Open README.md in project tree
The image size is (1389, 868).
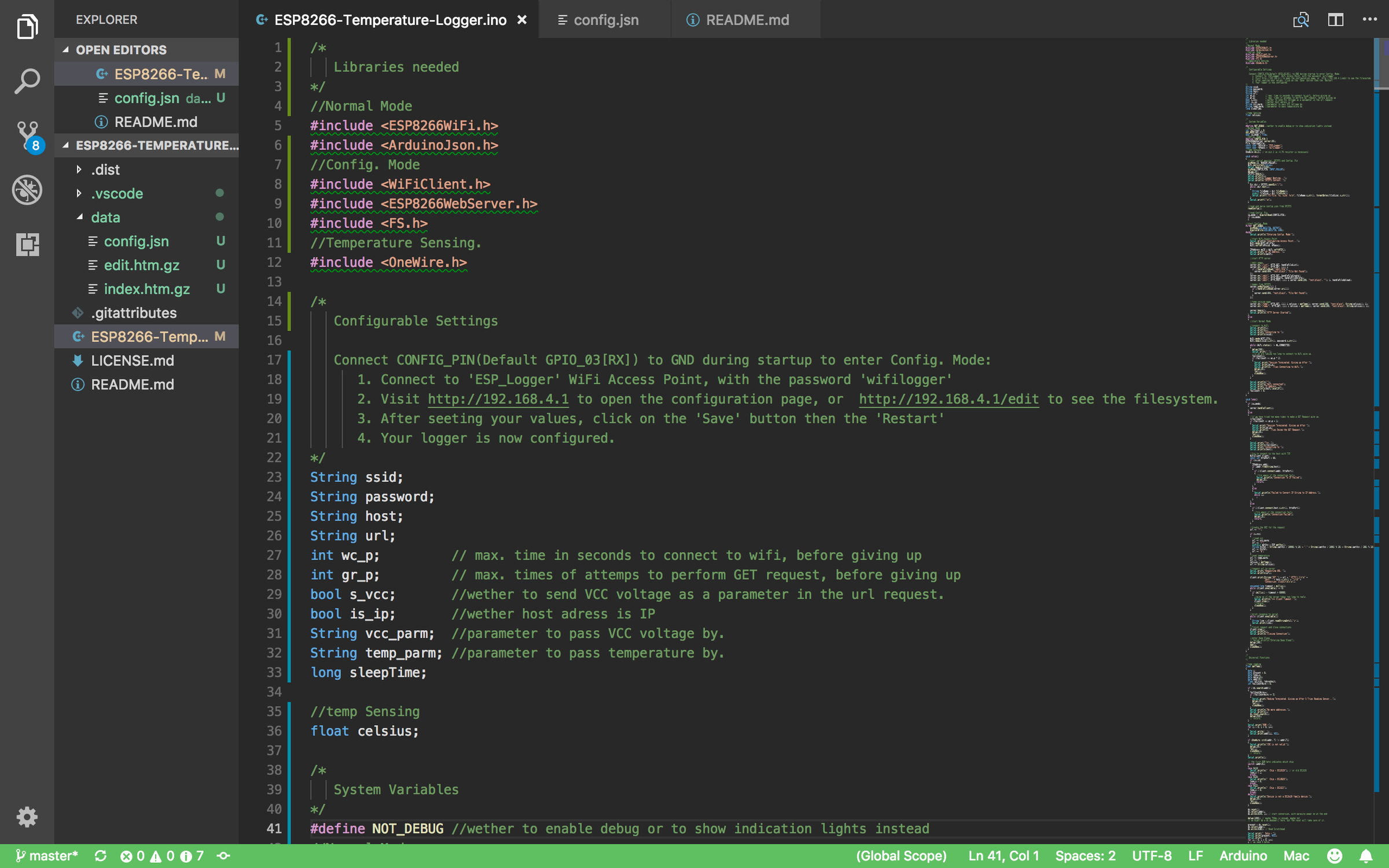pos(146,384)
